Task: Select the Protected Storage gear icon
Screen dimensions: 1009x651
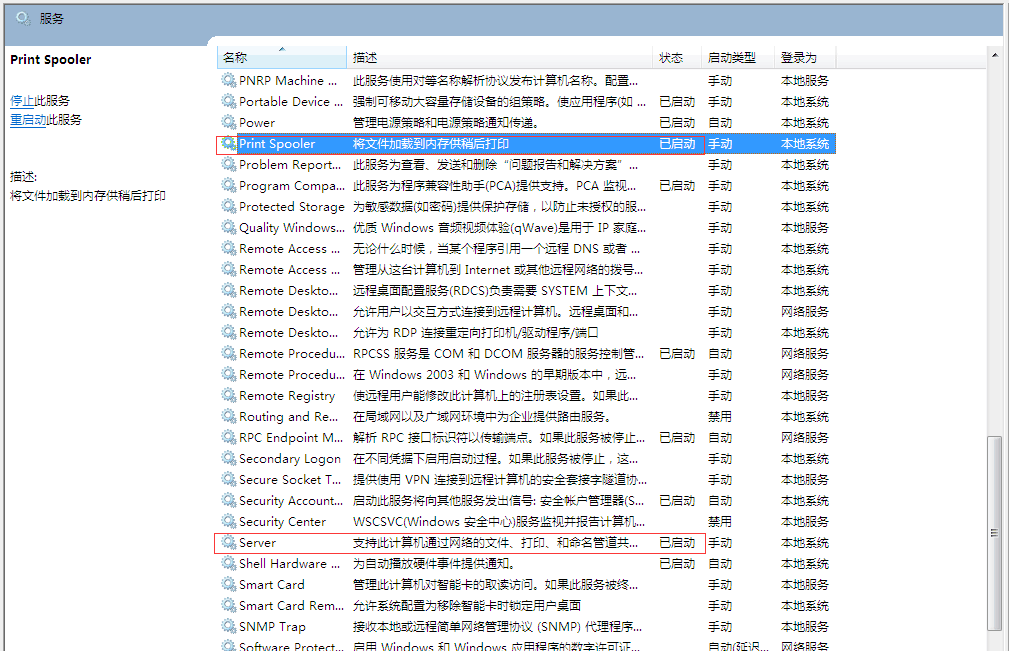Action: click(x=228, y=206)
